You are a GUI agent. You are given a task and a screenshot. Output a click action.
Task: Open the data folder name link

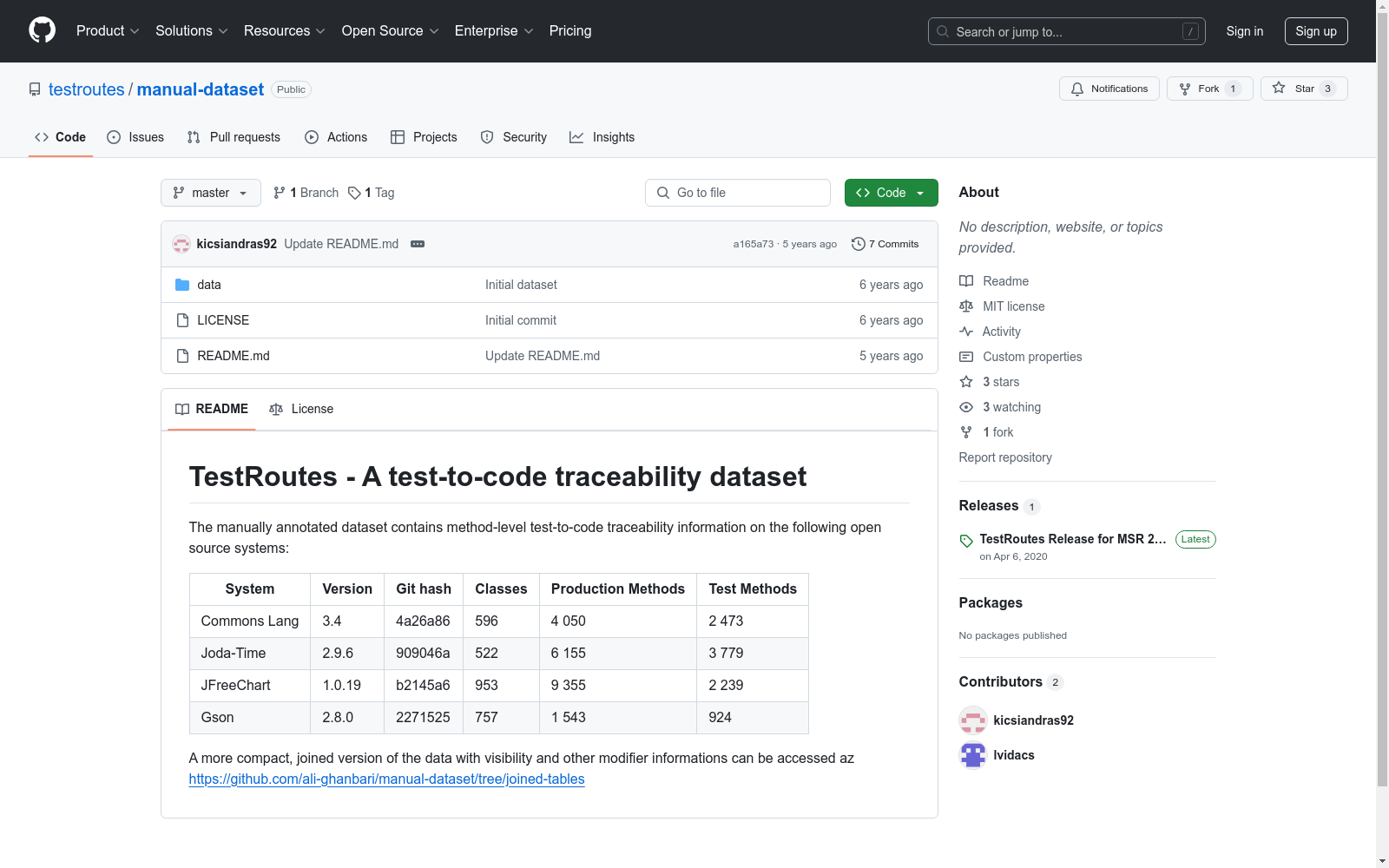click(209, 285)
